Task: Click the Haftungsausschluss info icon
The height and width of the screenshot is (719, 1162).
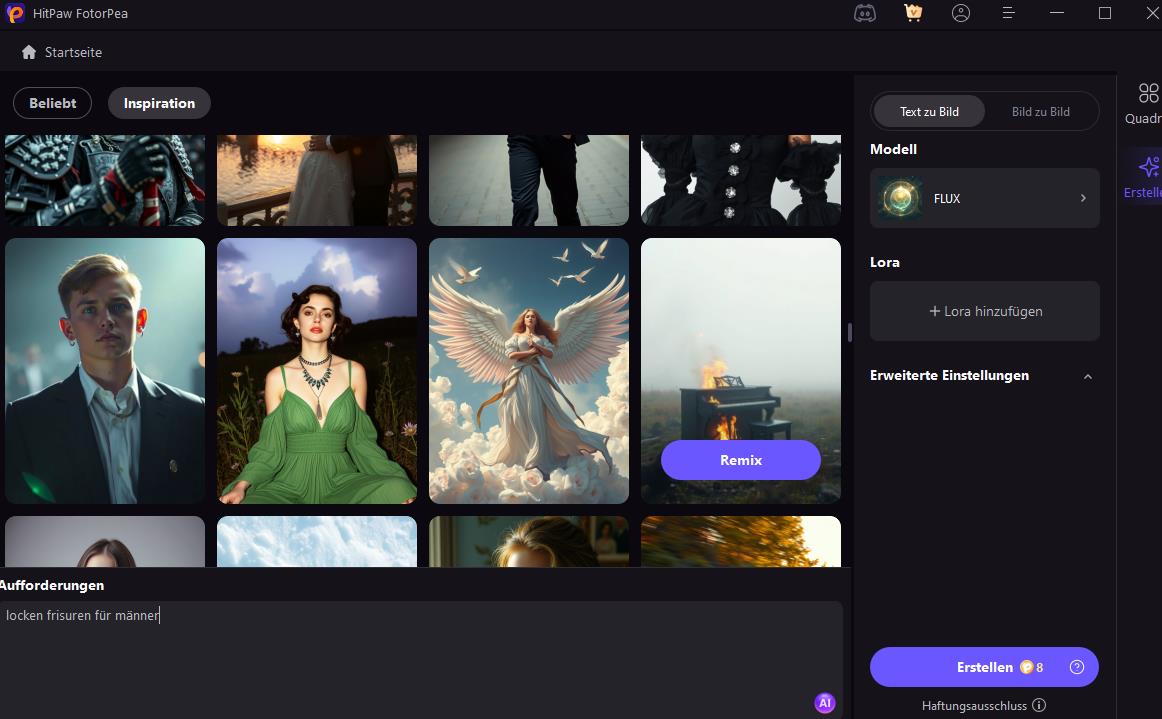Action: pyautogui.click(x=1039, y=705)
